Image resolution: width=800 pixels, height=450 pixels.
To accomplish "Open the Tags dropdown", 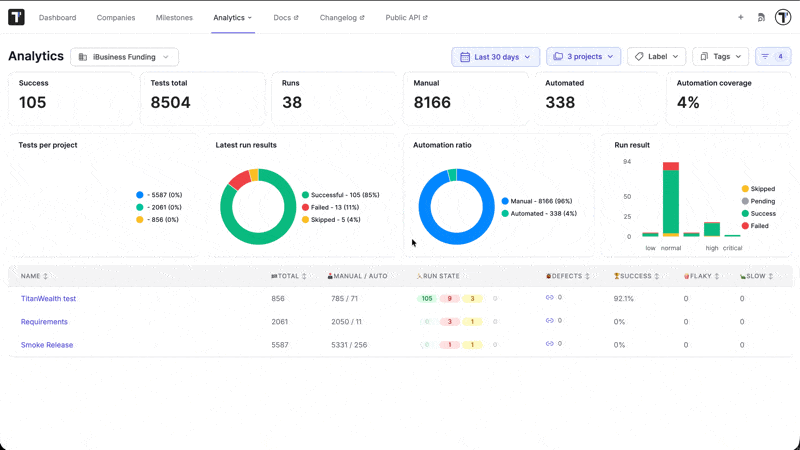I will pos(720,57).
